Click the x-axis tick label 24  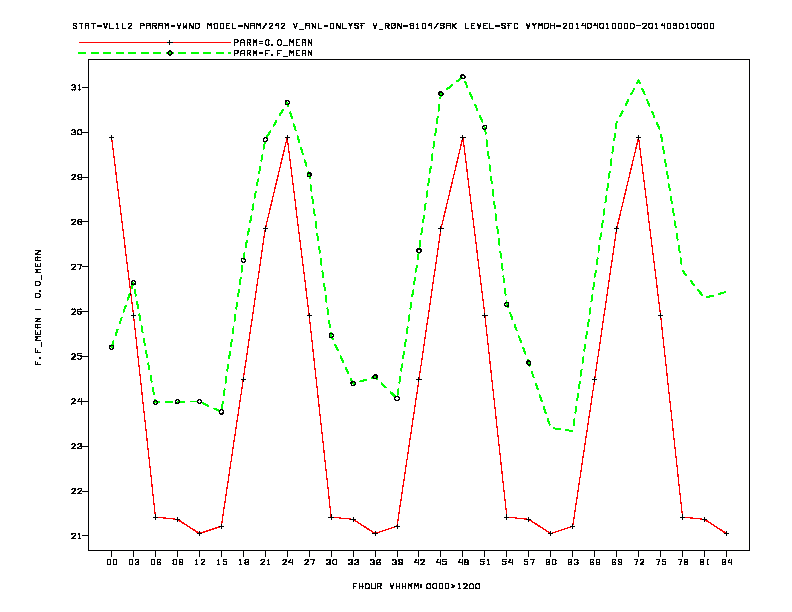click(x=287, y=562)
